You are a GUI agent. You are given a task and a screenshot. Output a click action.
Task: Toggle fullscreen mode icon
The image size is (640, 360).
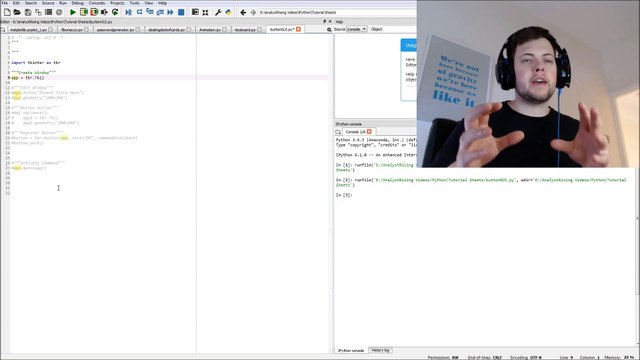(205, 12)
